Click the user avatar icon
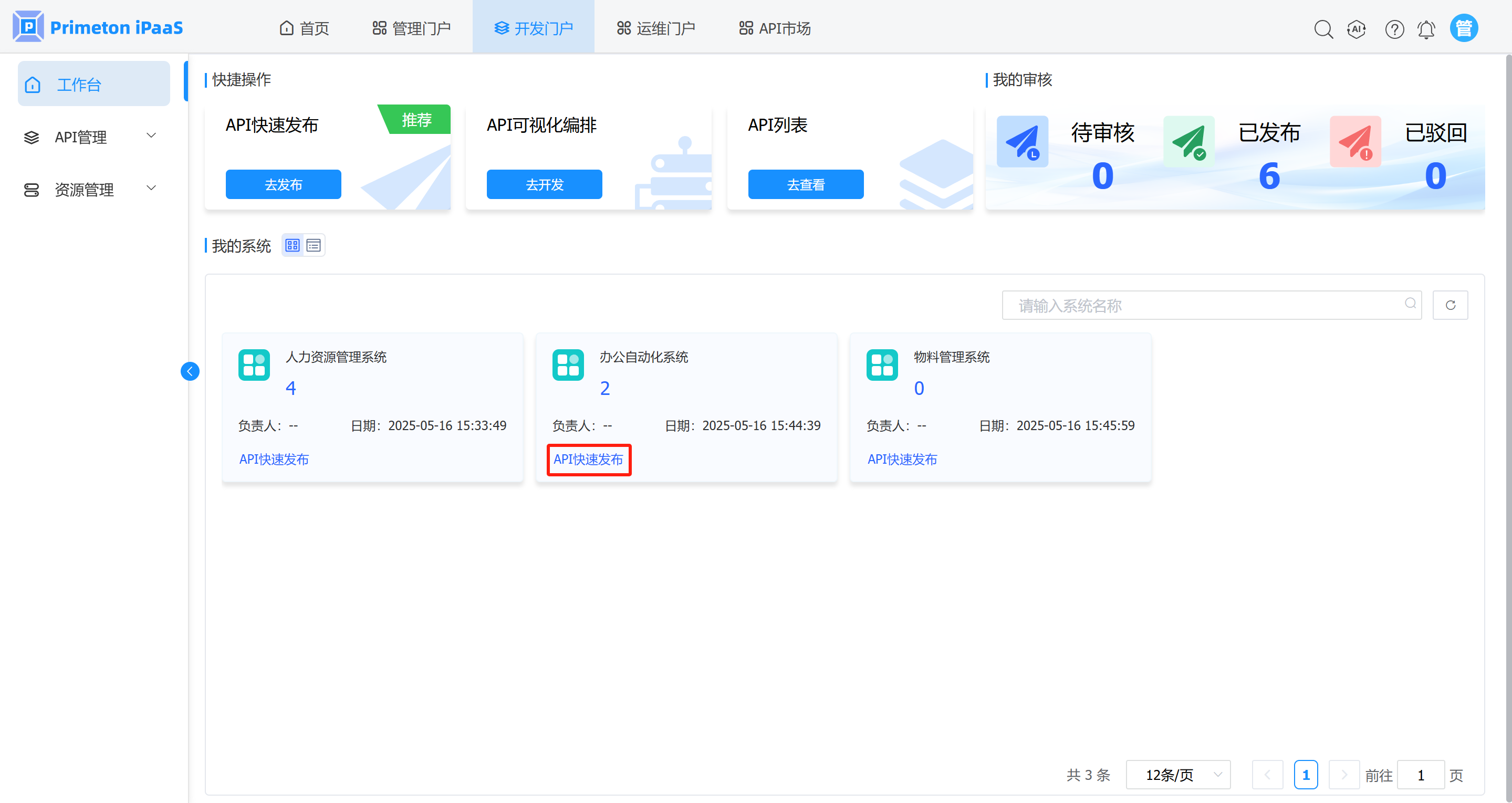This screenshot has width=1512, height=803. [x=1463, y=28]
